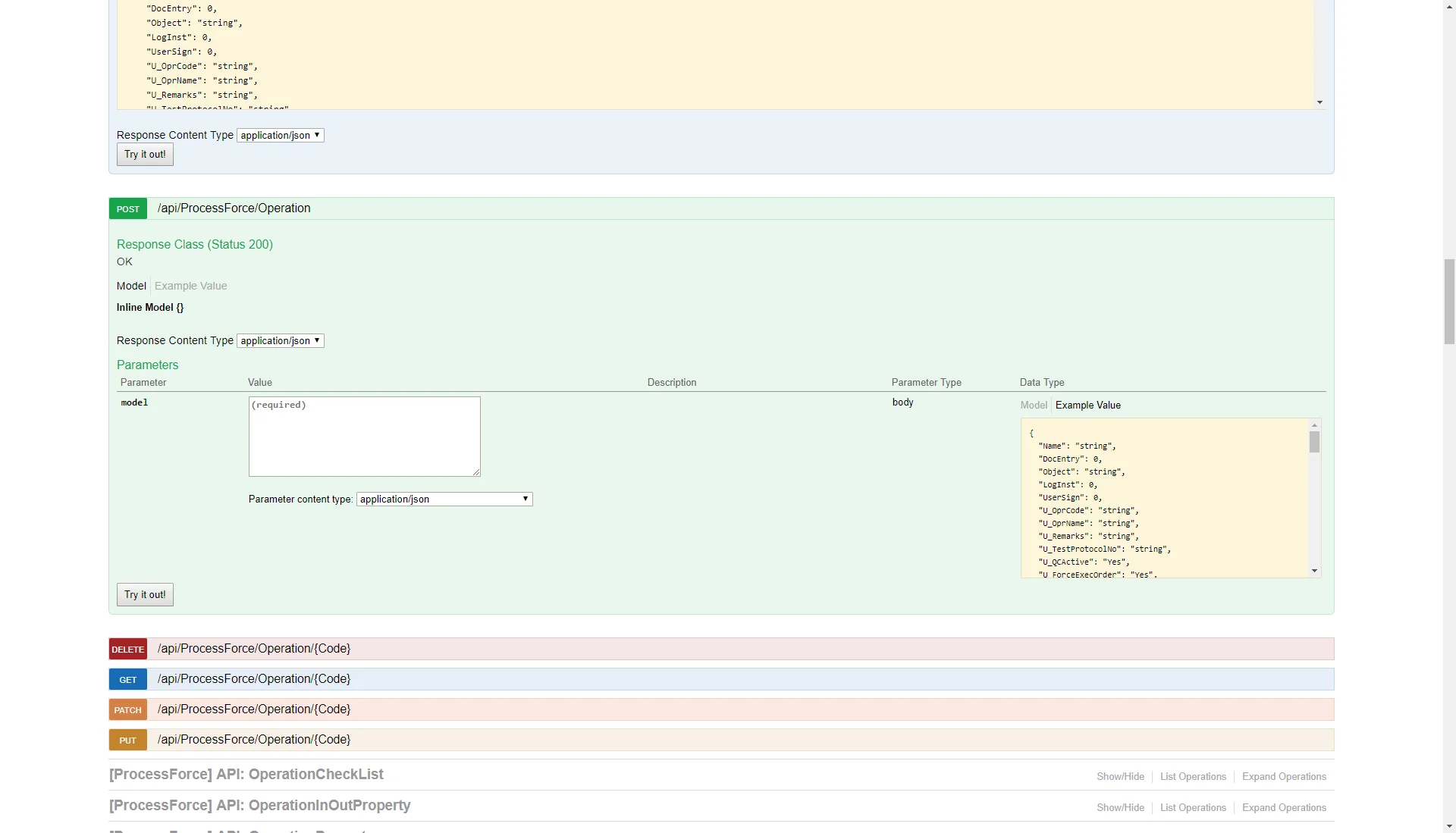Click page scrollbar down arrow
1456x833 pixels.
(1449, 826)
